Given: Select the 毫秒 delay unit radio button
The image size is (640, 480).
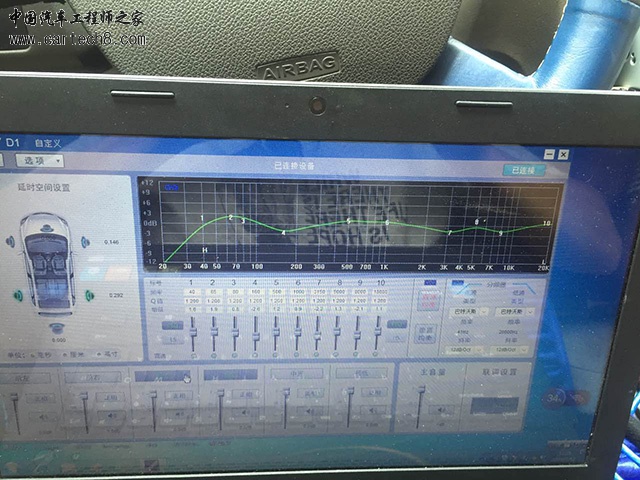Looking at the screenshot, I should pos(33,356).
